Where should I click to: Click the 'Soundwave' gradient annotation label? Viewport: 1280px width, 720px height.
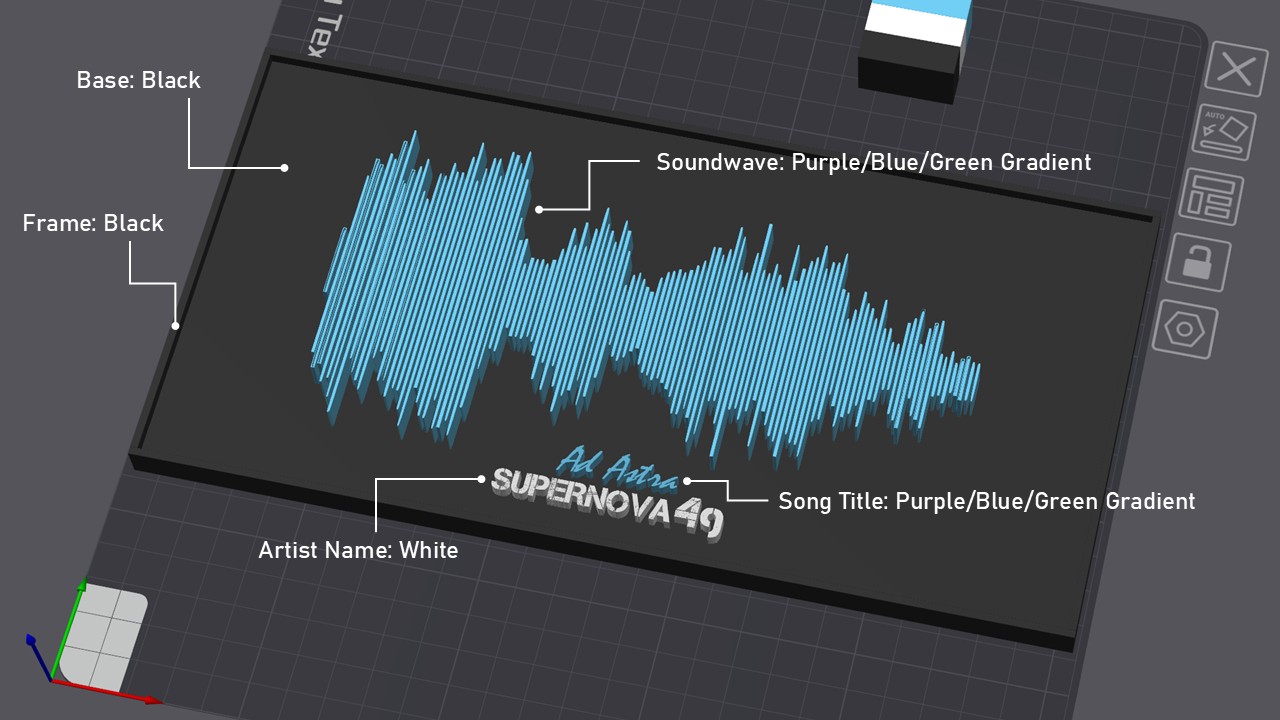click(x=873, y=162)
